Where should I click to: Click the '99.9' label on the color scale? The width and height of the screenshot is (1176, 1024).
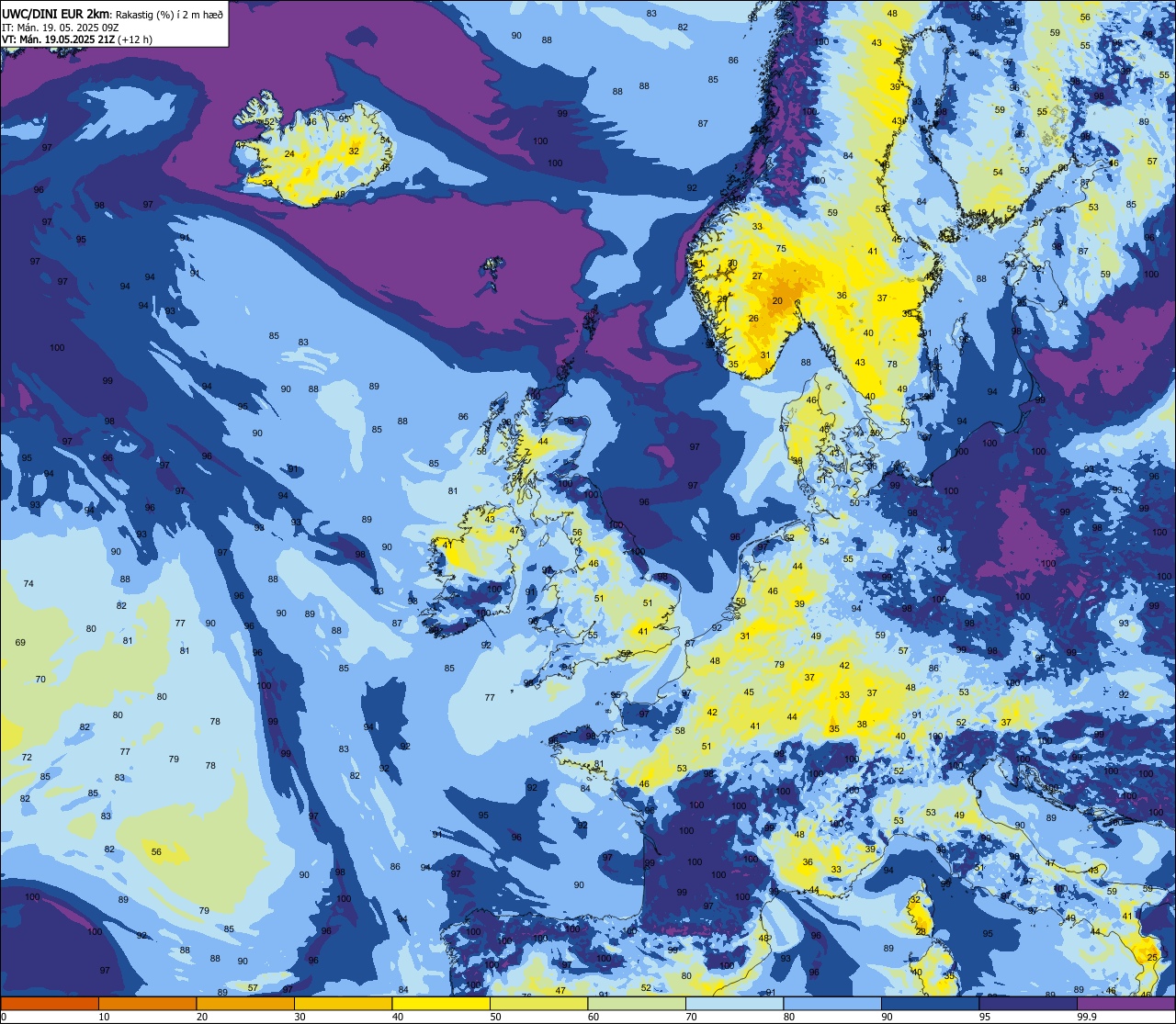point(1087,1017)
